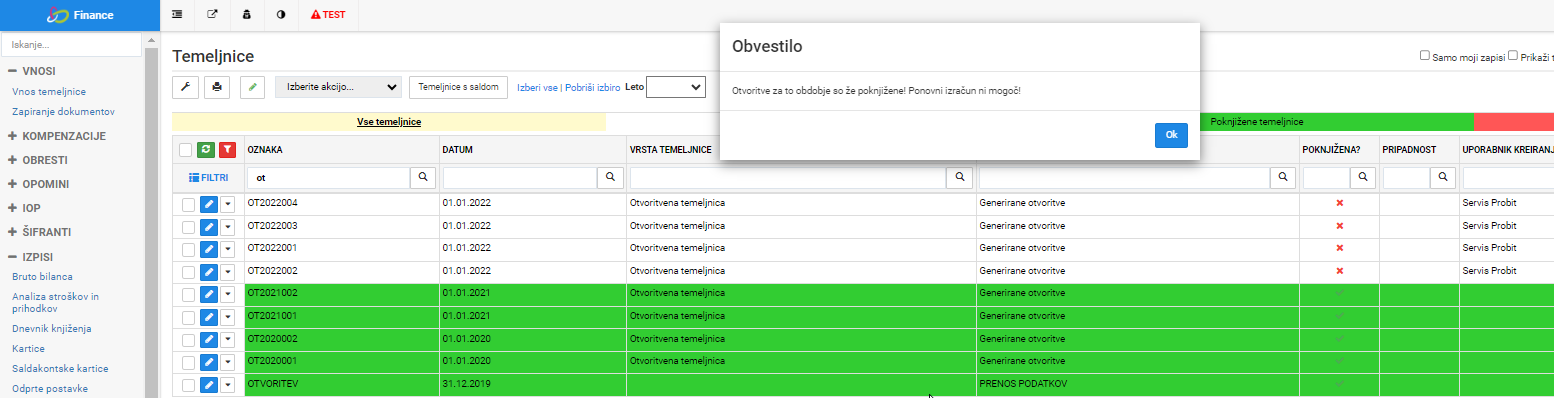This screenshot has height=398, width=1554.
Task: Check the OTVORITEV row checkbox
Action: (188, 385)
